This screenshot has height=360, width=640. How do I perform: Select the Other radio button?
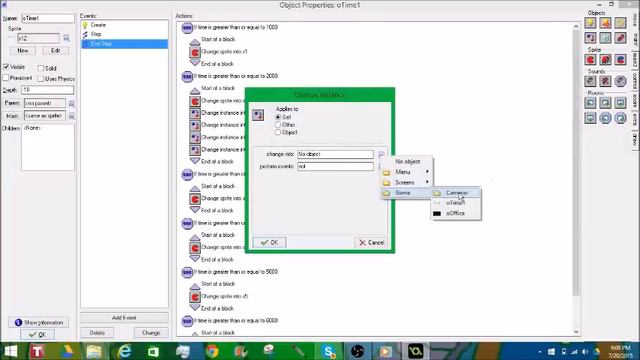tap(278, 124)
